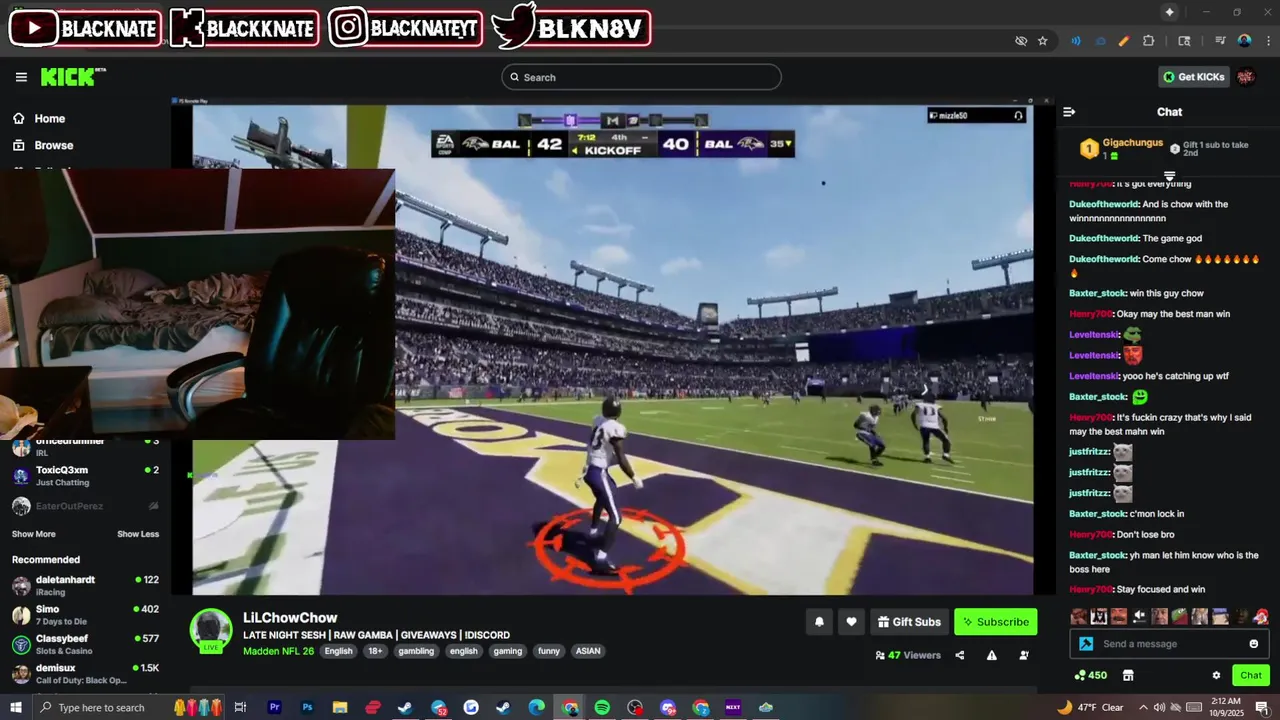Open the Windows Start menu
This screenshot has width=1280, height=720.
click(15, 707)
